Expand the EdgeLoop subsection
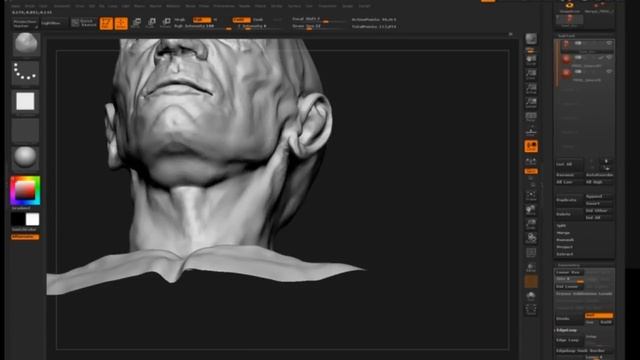Screen dimensions: 640x360 (567, 330)
